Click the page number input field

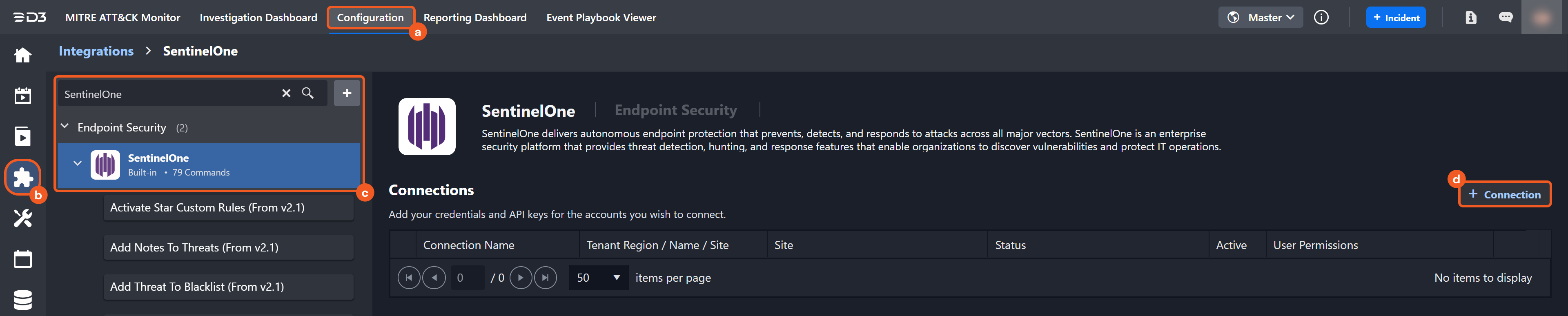click(468, 278)
